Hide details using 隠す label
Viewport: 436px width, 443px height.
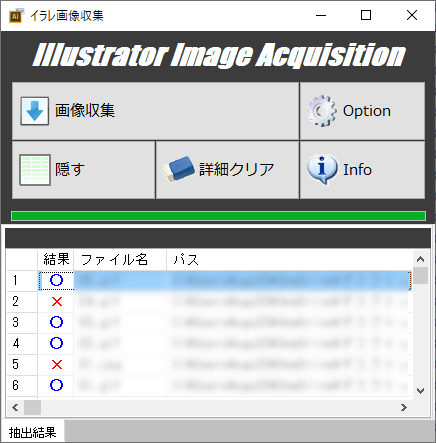pos(70,169)
